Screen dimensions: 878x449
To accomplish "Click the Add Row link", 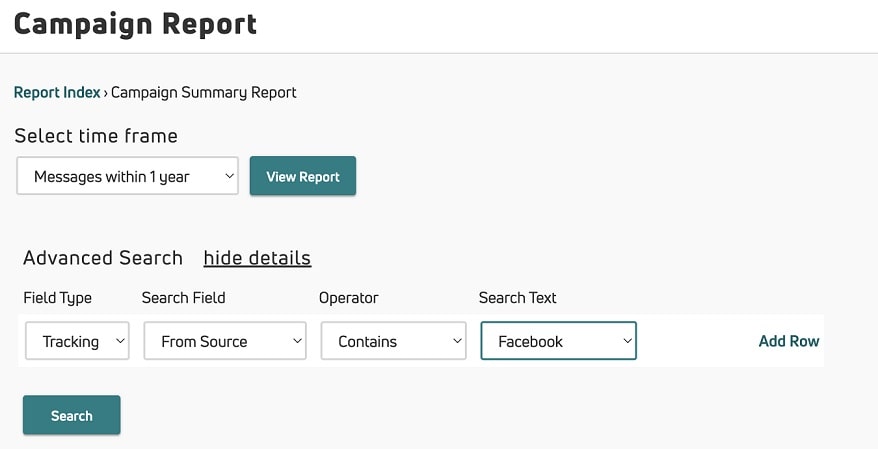I will (788, 341).
